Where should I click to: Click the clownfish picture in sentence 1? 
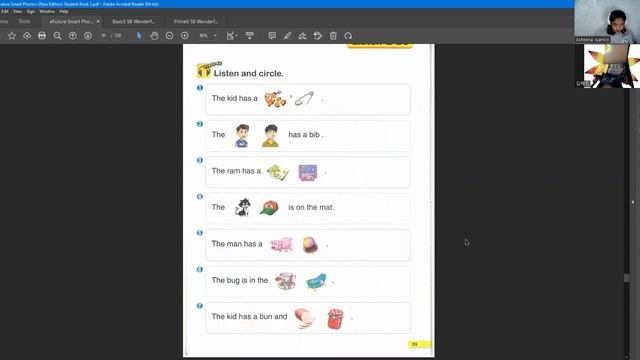point(275,99)
